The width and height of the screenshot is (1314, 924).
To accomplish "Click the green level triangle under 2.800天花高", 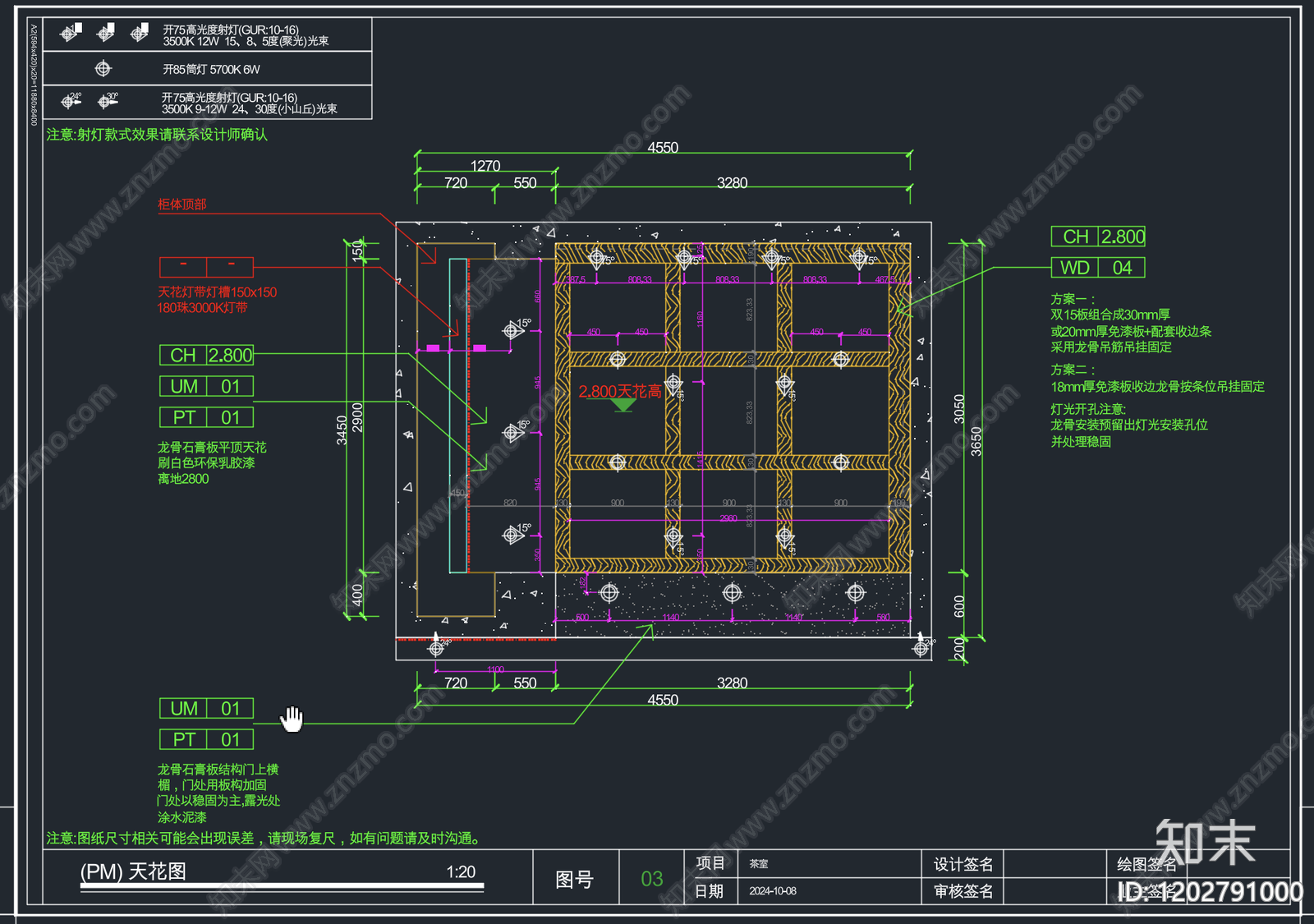I will tap(623, 405).
